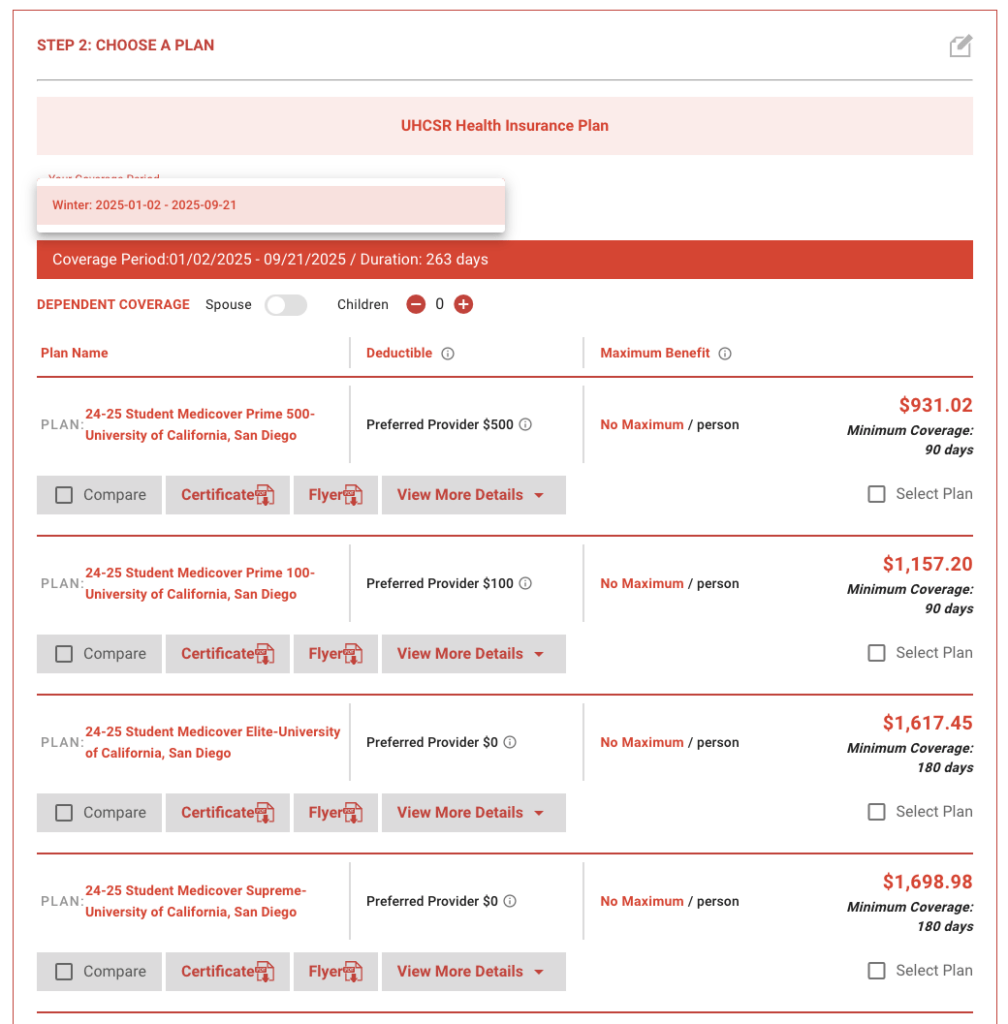Download Certificate PDF for Supreme plan
Image resolution: width=1008 pixels, height=1024 pixels.
tap(227, 971)
